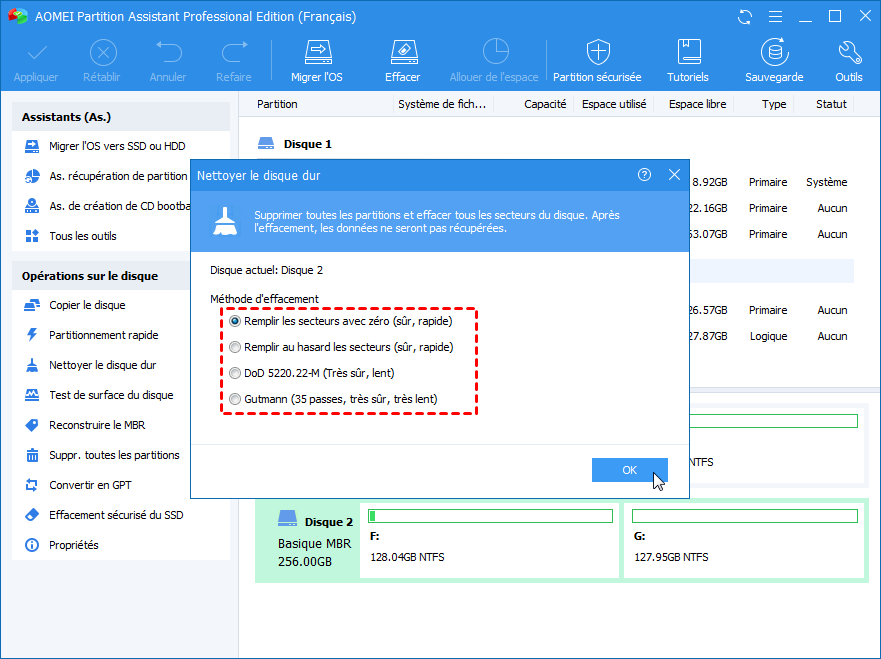The height and width of the screenshot is (659, 881).
Task: Click Partitionnement rapide in sidebar
Action: (91, 335)
